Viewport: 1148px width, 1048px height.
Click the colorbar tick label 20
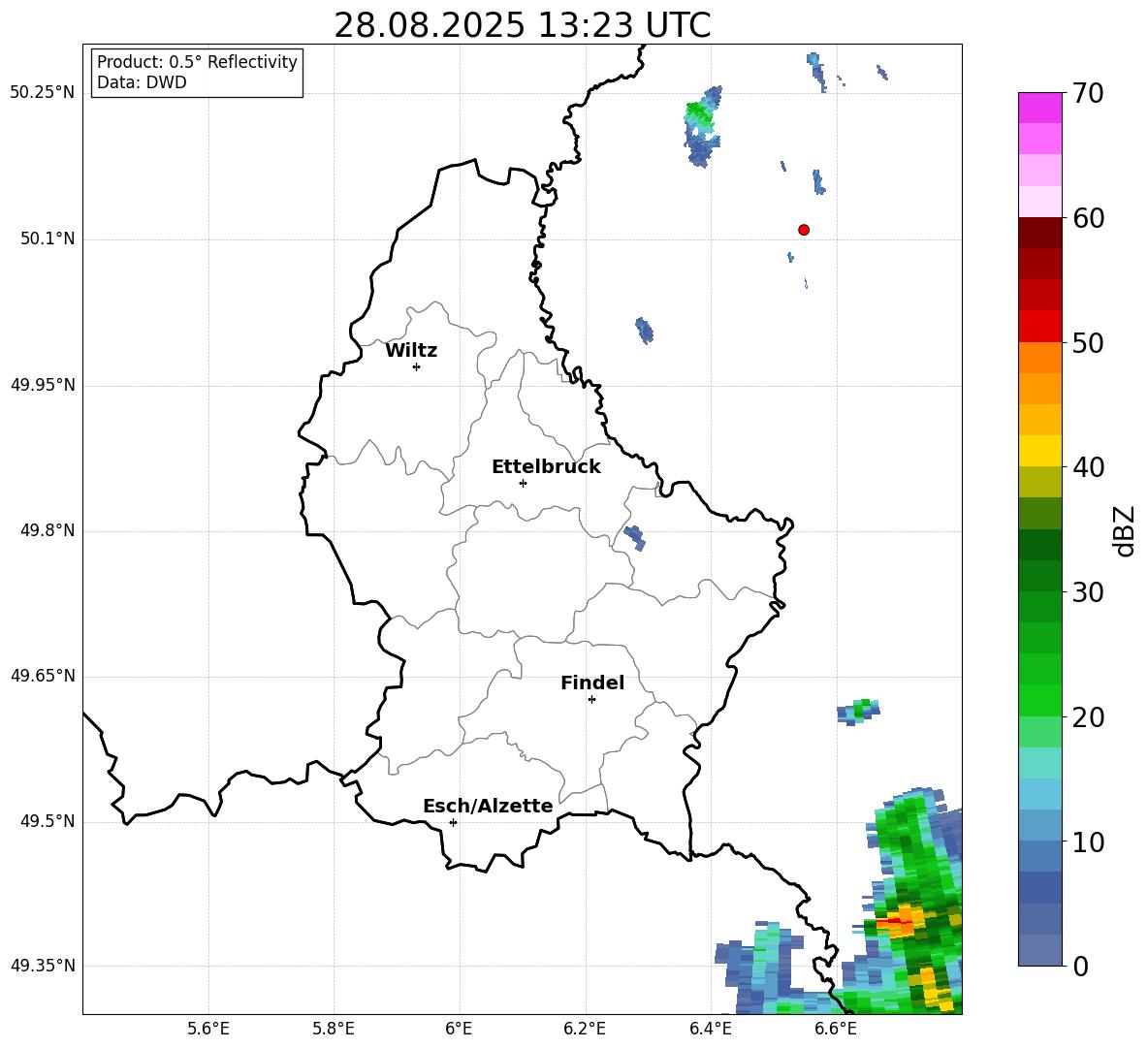(1088, 717)
